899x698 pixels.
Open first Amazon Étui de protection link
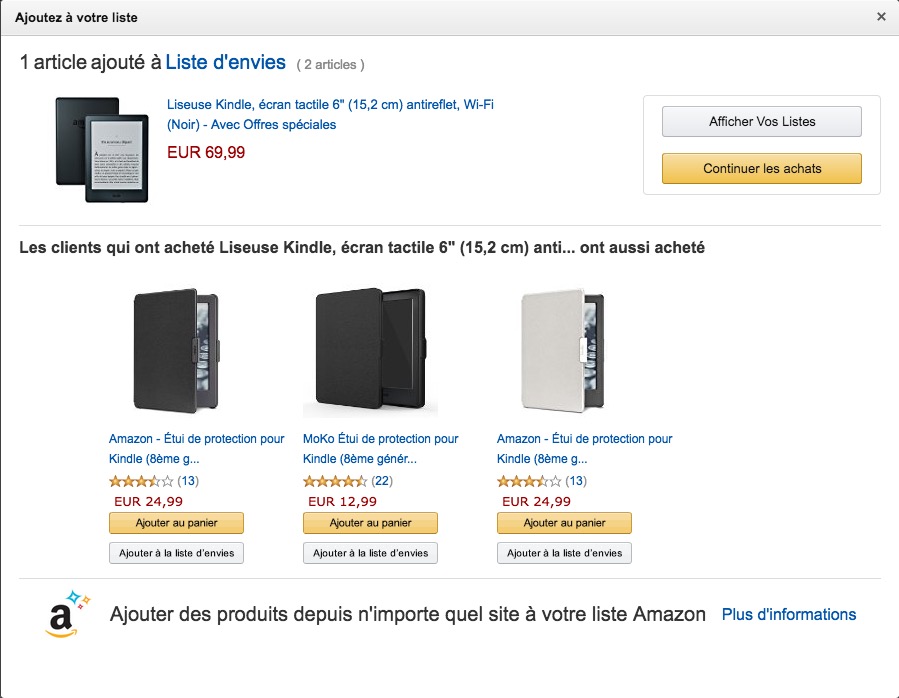coord(196,448)
